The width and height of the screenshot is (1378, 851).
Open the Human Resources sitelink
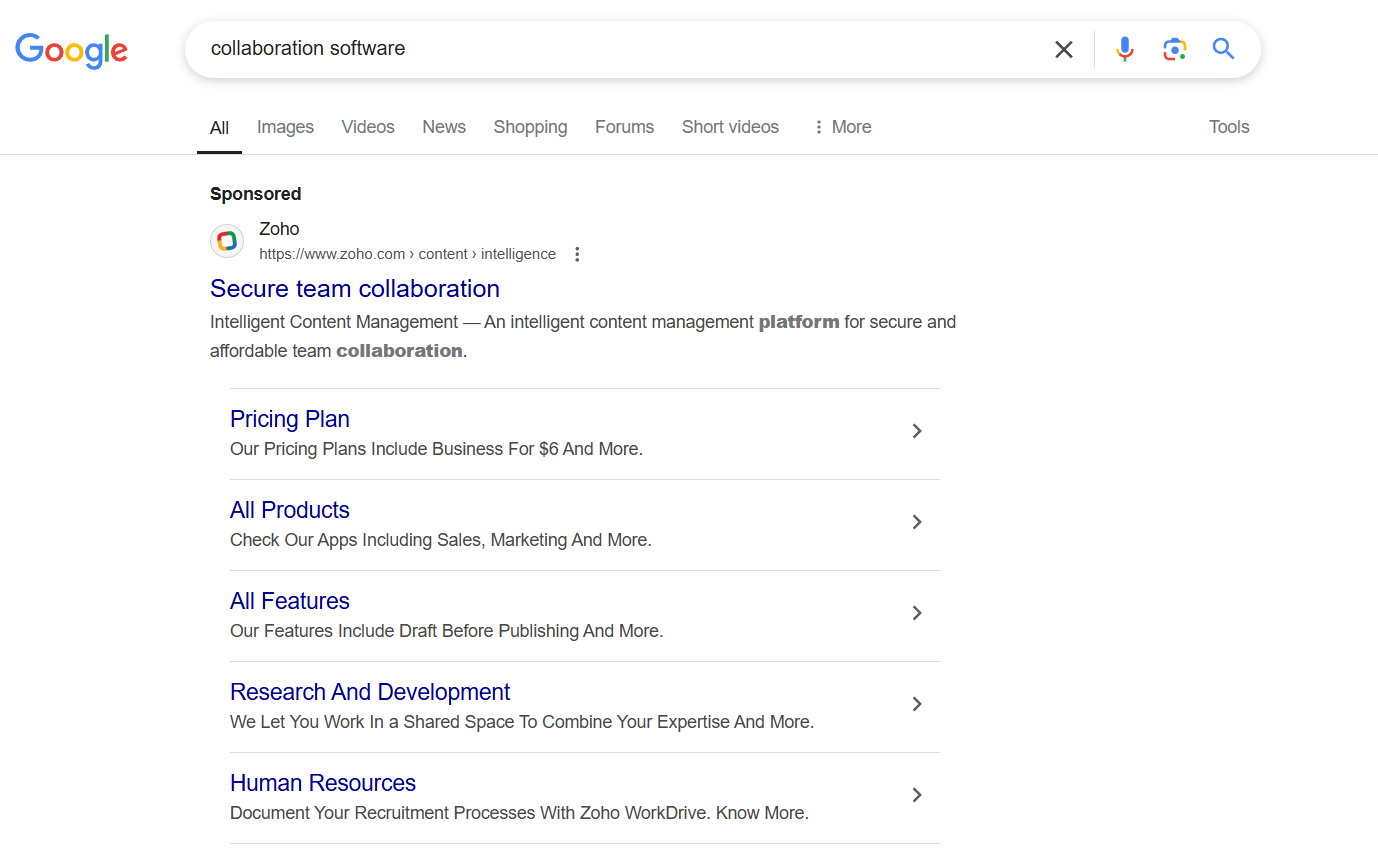tap(323, 783)
